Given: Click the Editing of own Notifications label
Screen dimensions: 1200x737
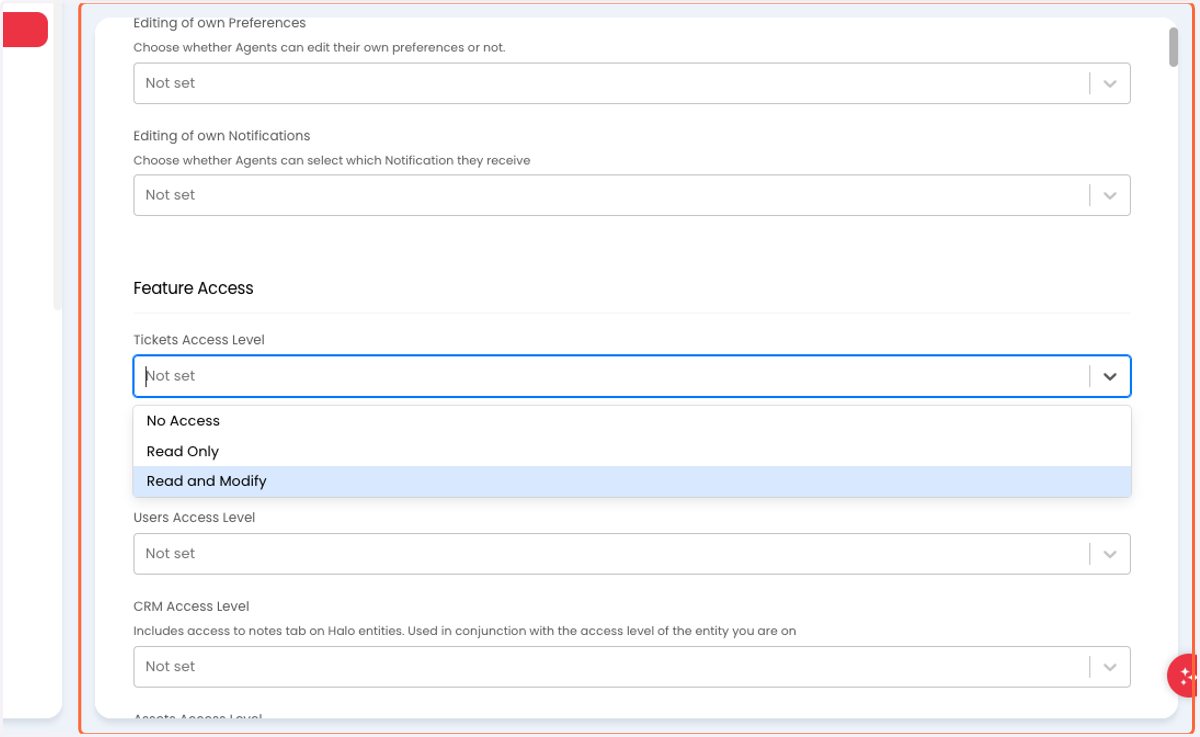Looking at the screenshot, I should click(x=222, y=136).
